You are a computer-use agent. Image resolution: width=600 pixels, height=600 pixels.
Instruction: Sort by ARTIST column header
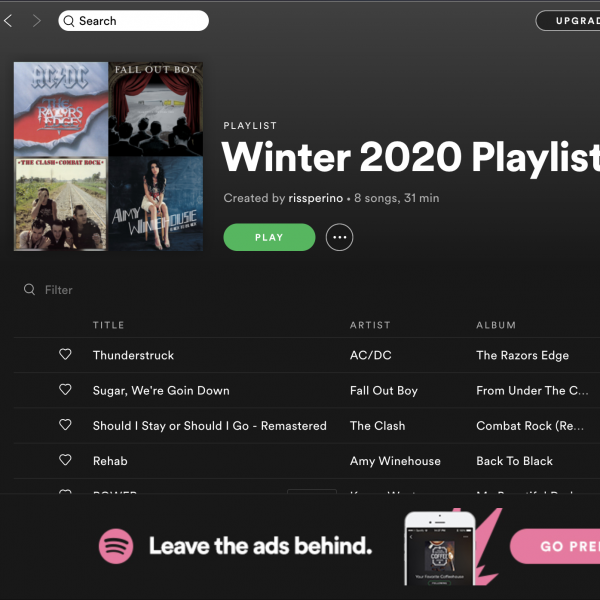click(x=370, y=325)
